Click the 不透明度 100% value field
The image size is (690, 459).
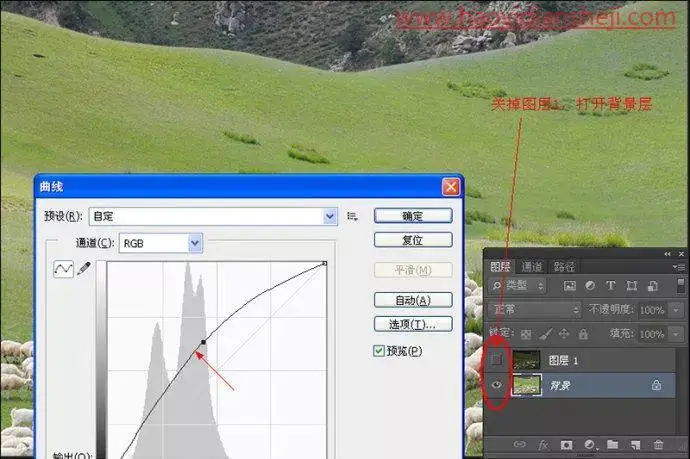(653, 310)
